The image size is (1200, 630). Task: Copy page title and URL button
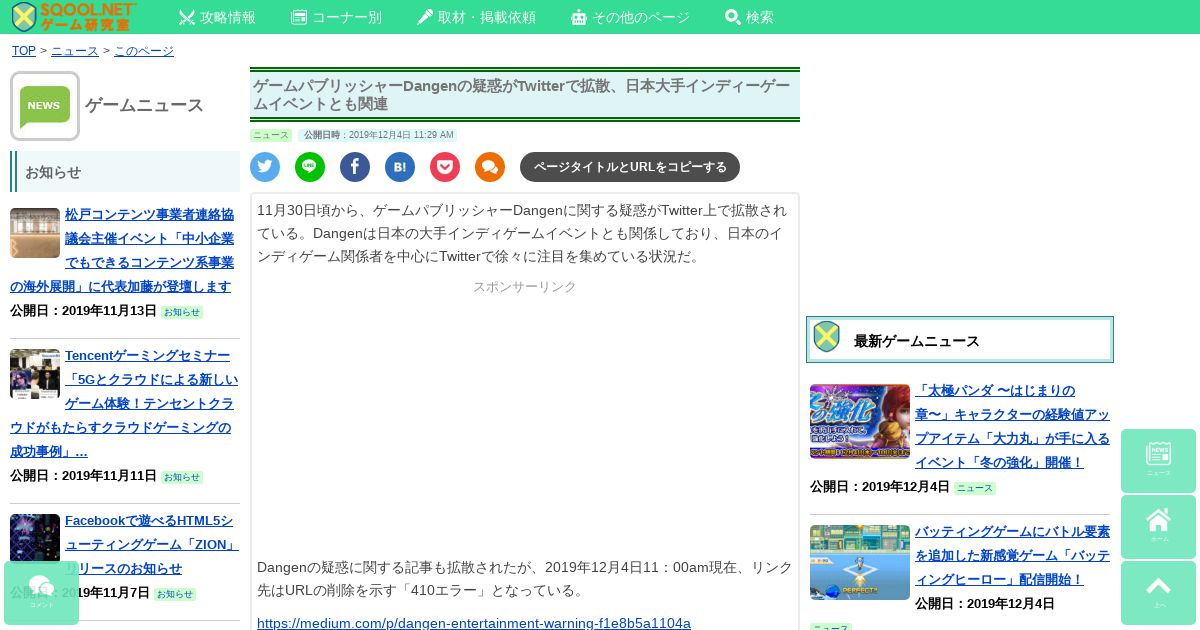click(x=630, y=167)
